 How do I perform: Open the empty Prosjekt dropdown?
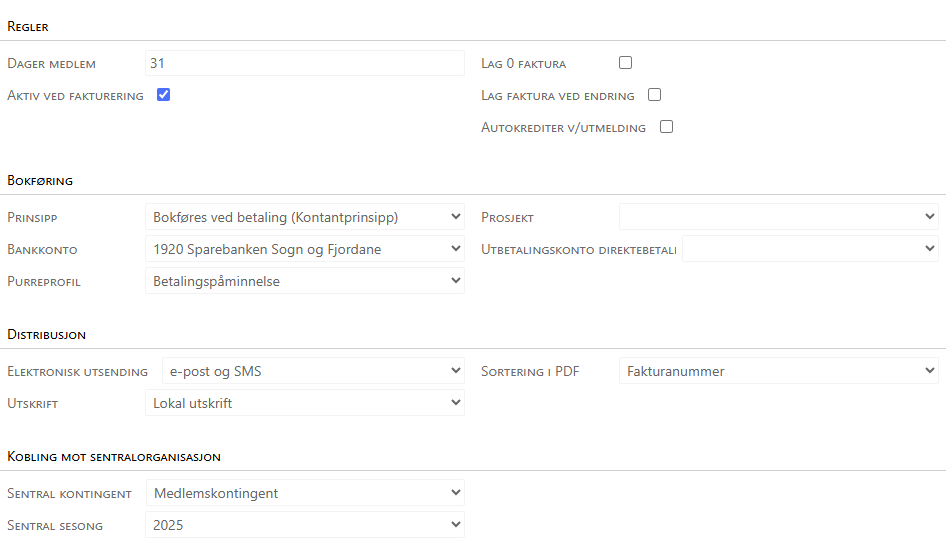tap(778, 217)
